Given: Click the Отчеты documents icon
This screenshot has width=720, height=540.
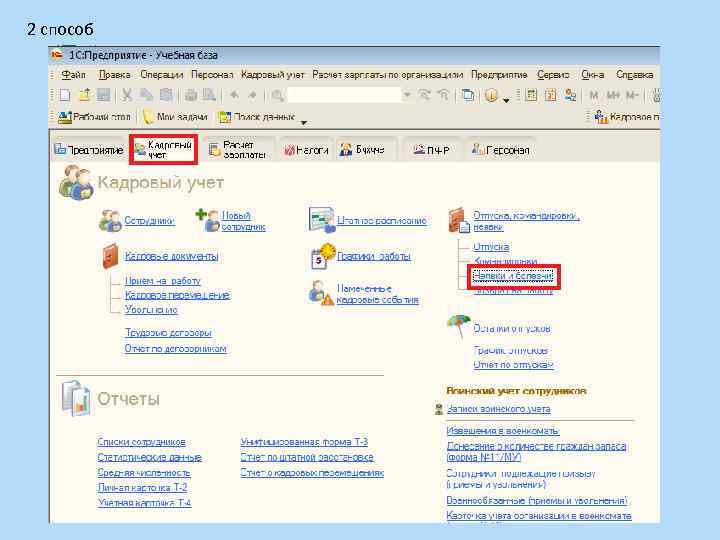Looking at the screenshot, I should click(76, 398).
